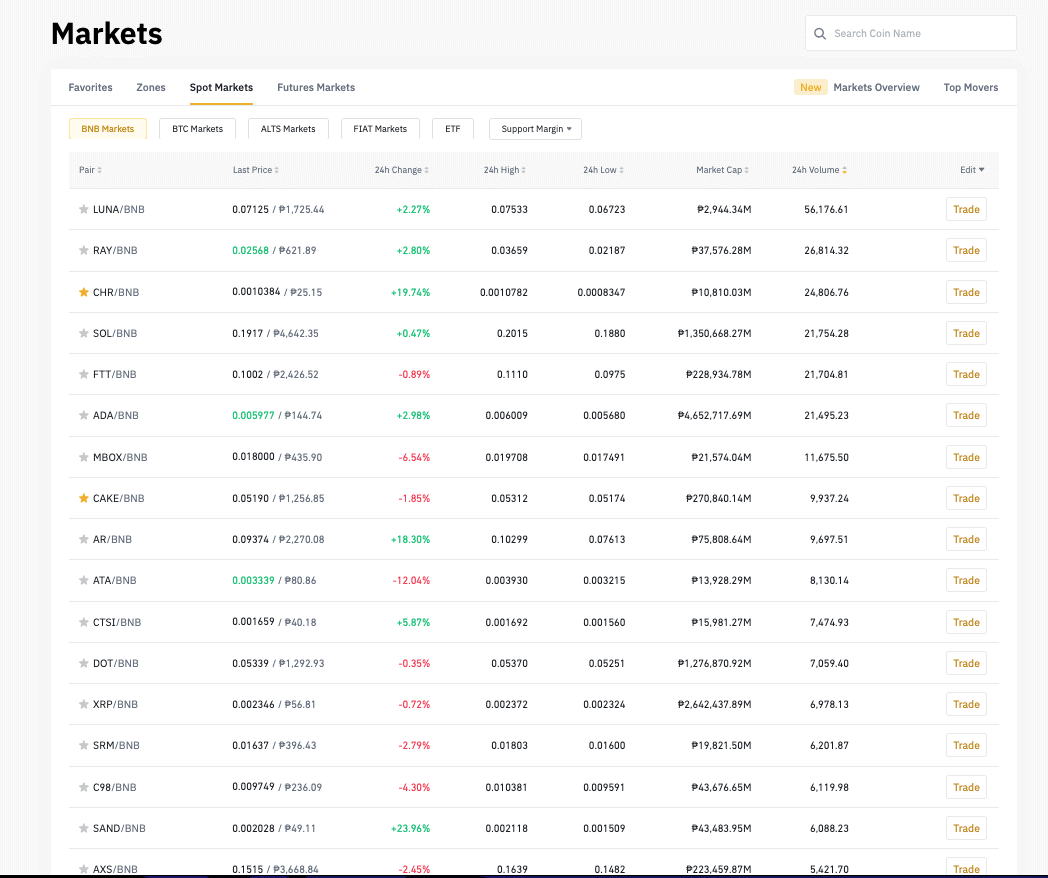Viewport: 1048px width, 878px height.
Task: Select BTC Markets filter
Action: coord(197,129)
